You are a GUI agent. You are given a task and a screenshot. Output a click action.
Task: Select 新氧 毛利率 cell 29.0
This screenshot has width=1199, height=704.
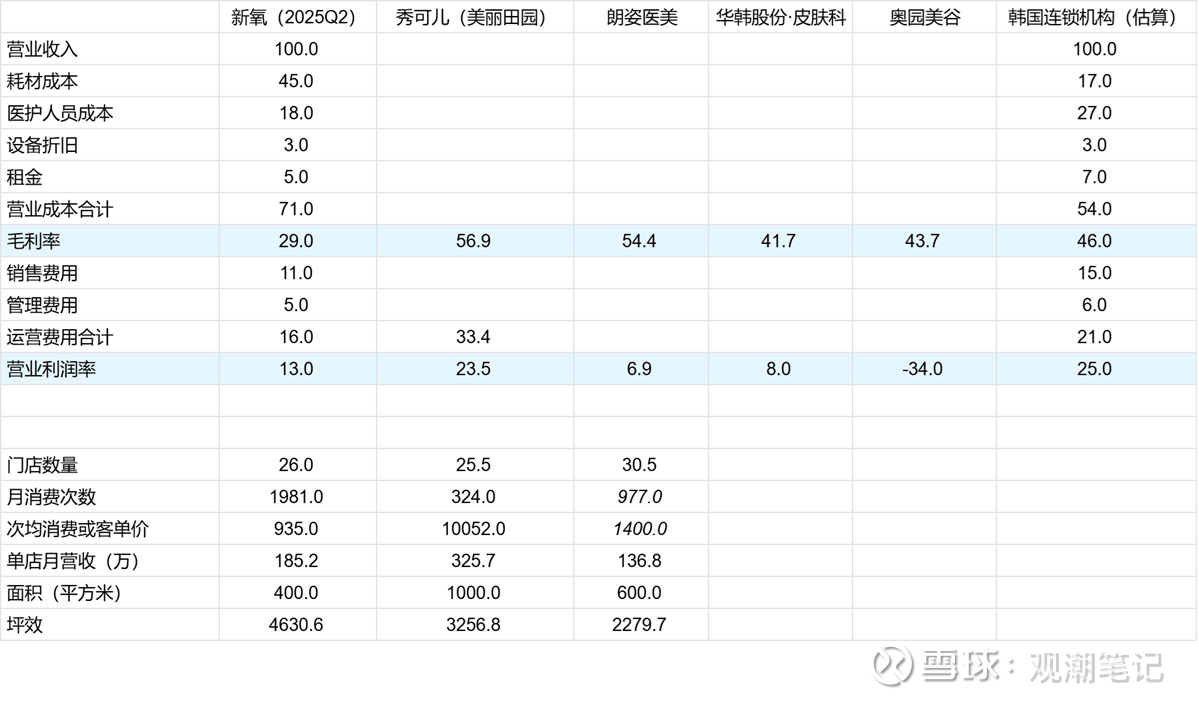(x=296, y=242)
